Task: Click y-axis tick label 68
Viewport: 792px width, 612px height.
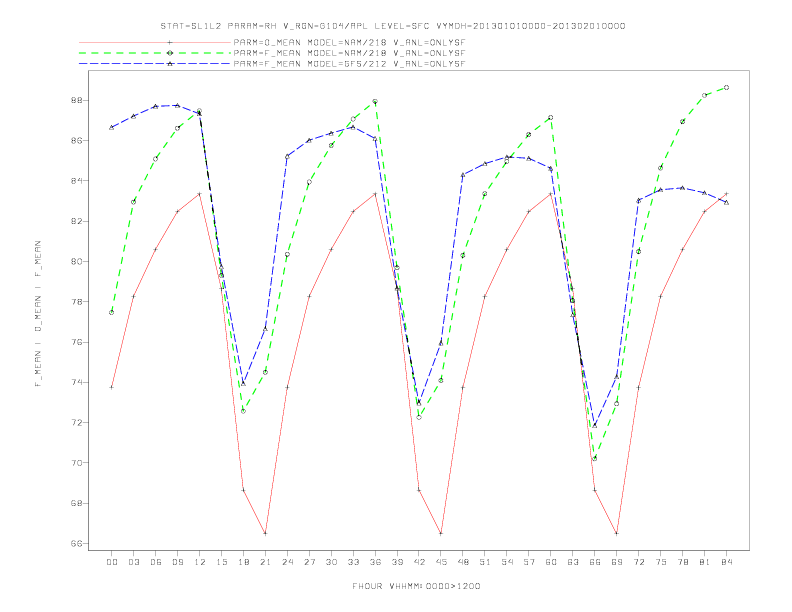Action: 77,503
